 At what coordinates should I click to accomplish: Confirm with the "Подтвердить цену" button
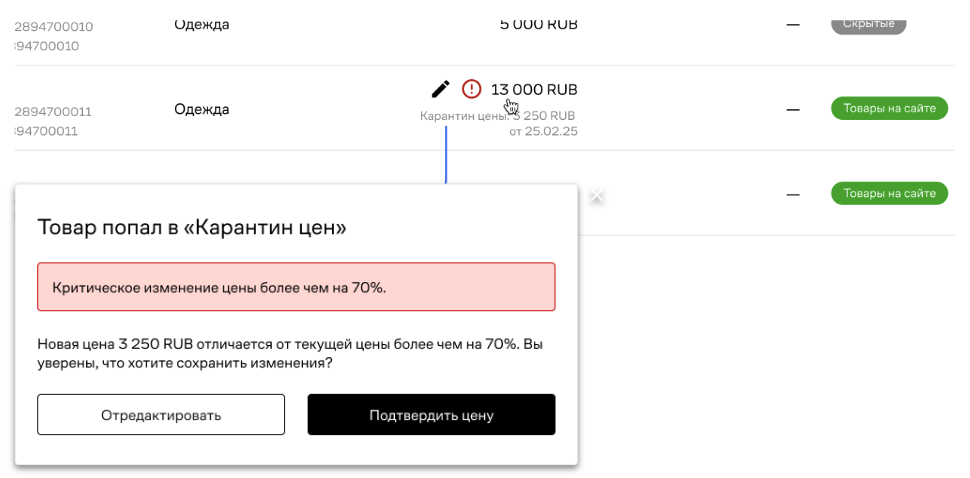click(431, 415)
